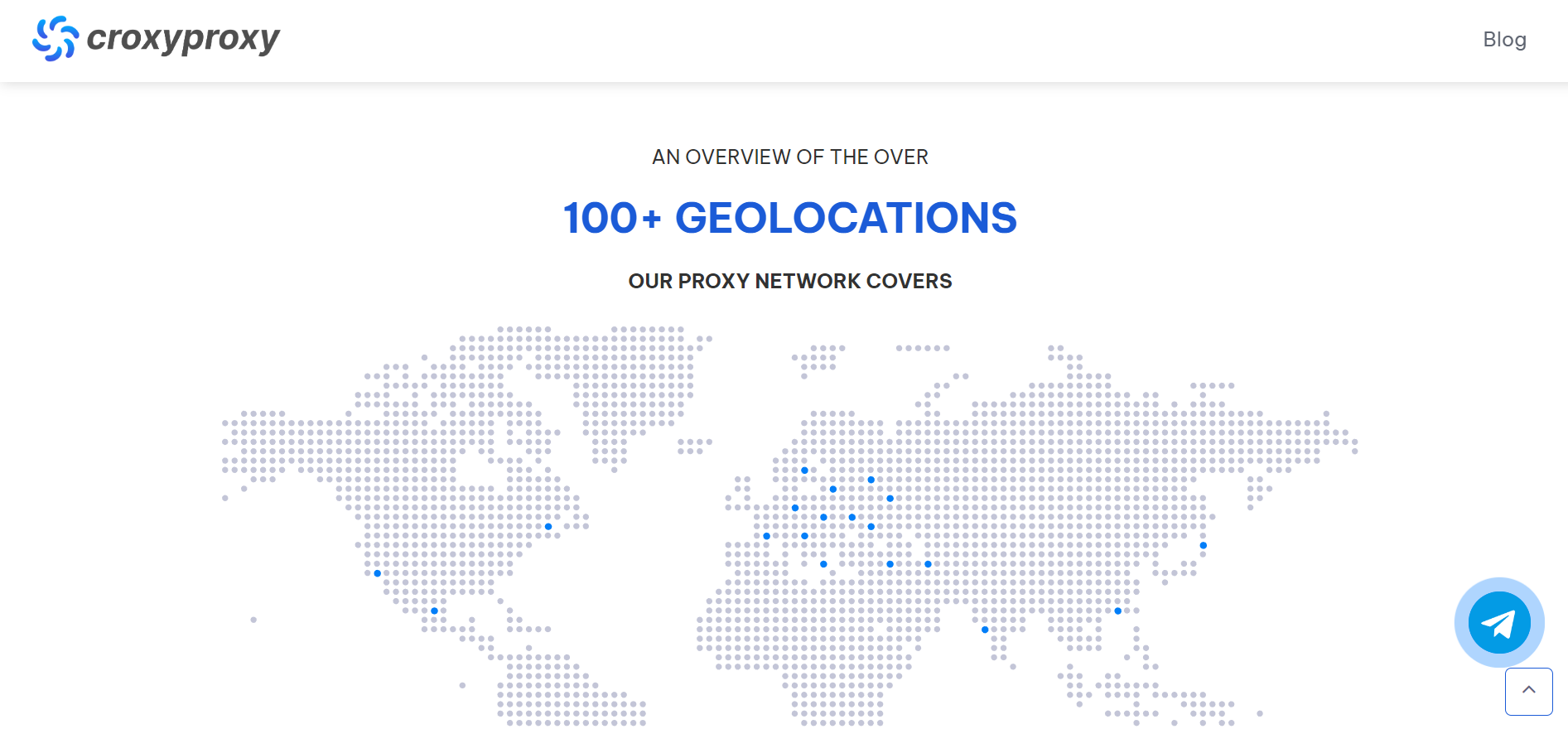Click the scroll-to-top chevron button

[x=1529, y=691]
